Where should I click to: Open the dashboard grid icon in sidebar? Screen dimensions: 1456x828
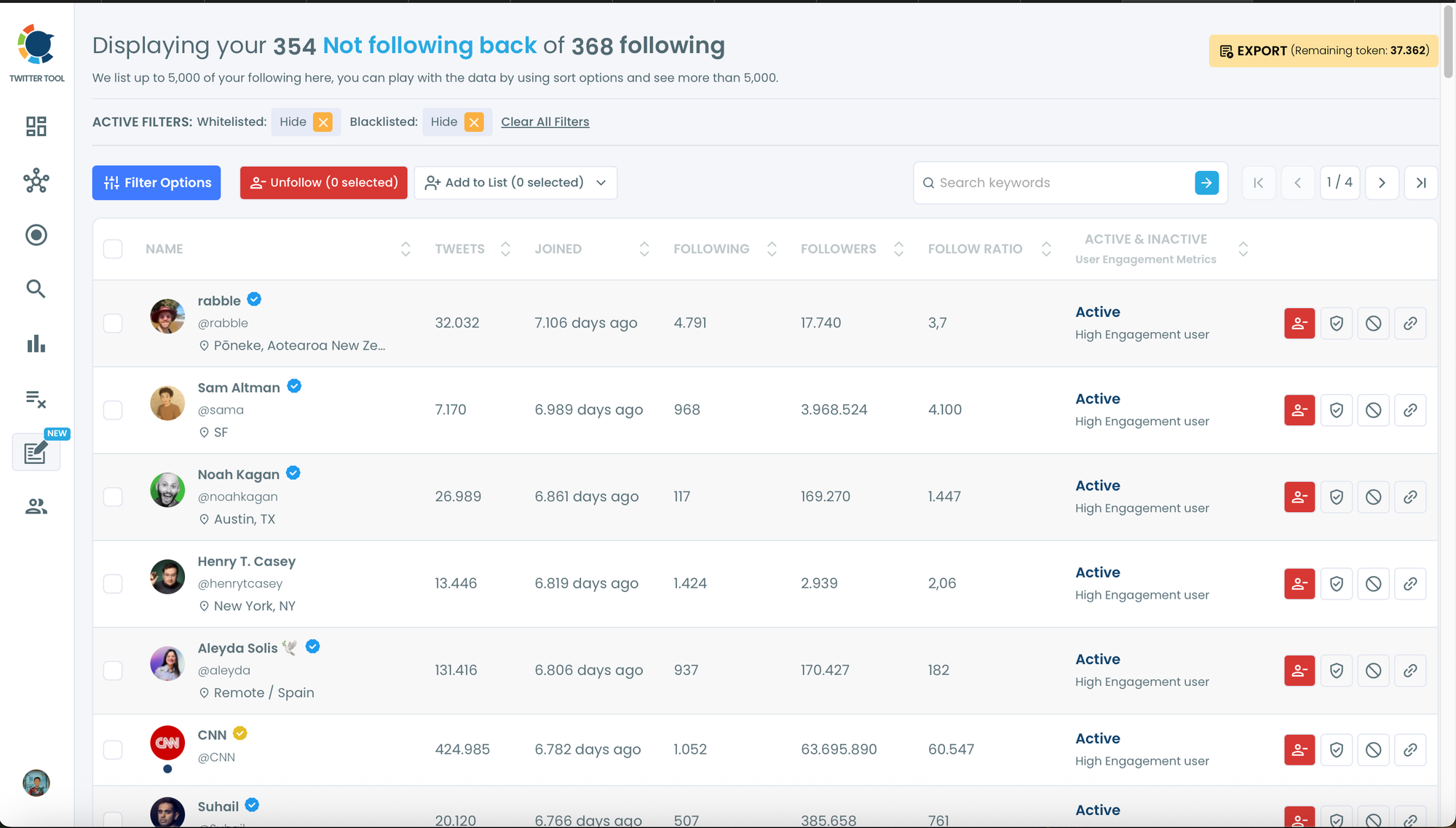point(36,127)
